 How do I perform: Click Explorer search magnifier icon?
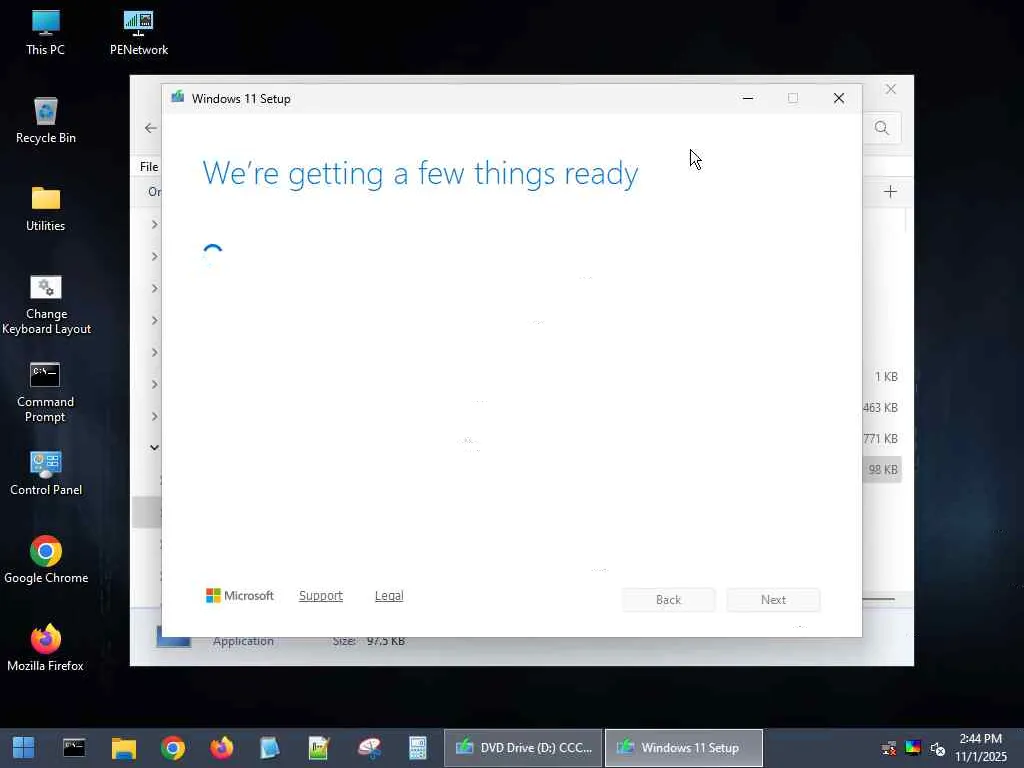(x=882, y=128)
